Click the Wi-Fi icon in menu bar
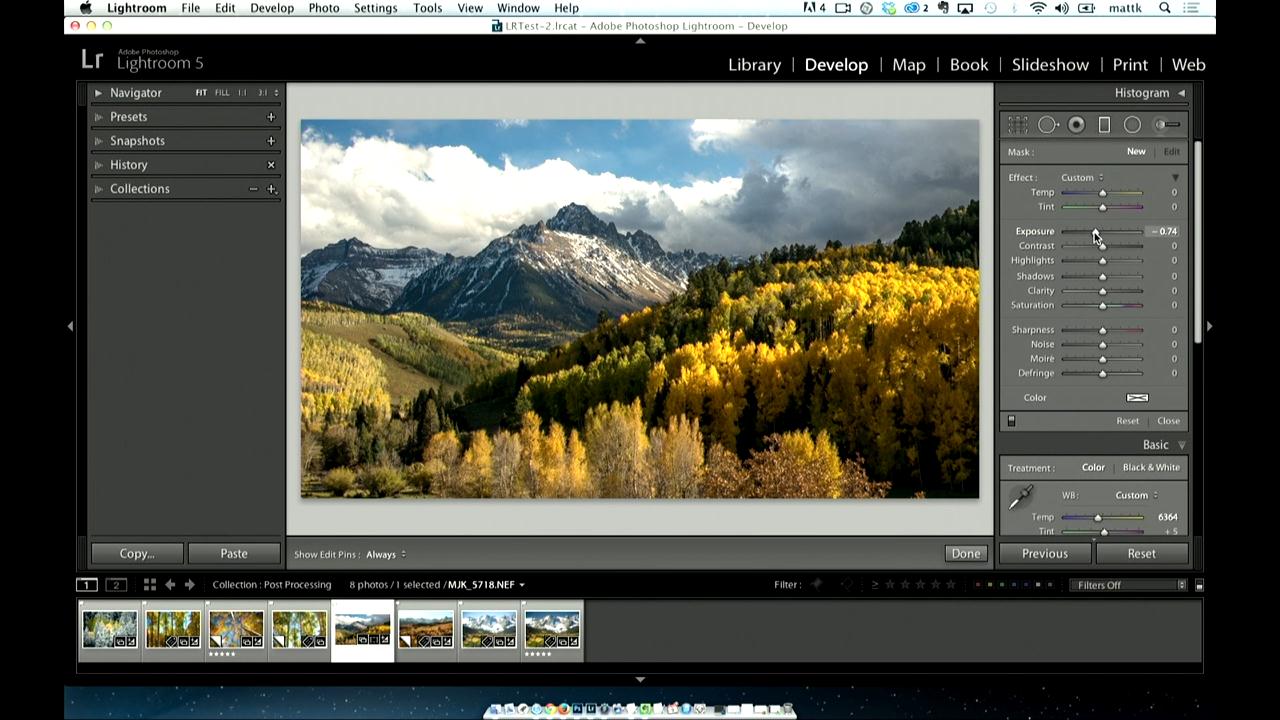Screen dimensions: 1280x720 [1038, 8]
